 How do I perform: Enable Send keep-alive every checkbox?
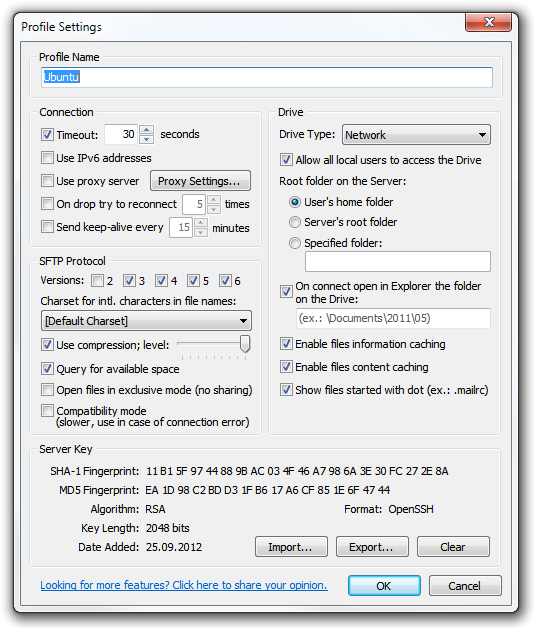tap(47, 227)
